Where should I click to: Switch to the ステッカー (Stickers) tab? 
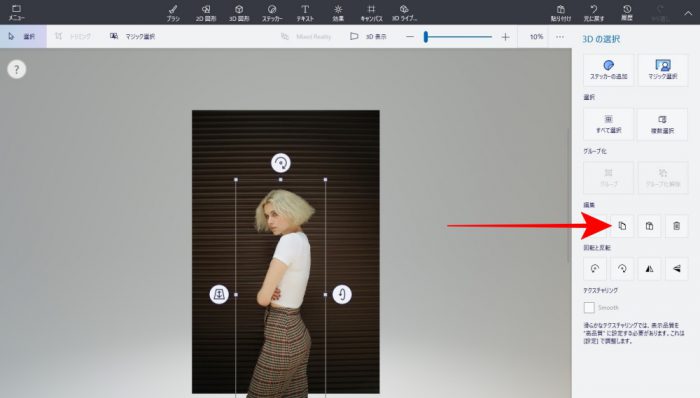[x=272, y=12]
